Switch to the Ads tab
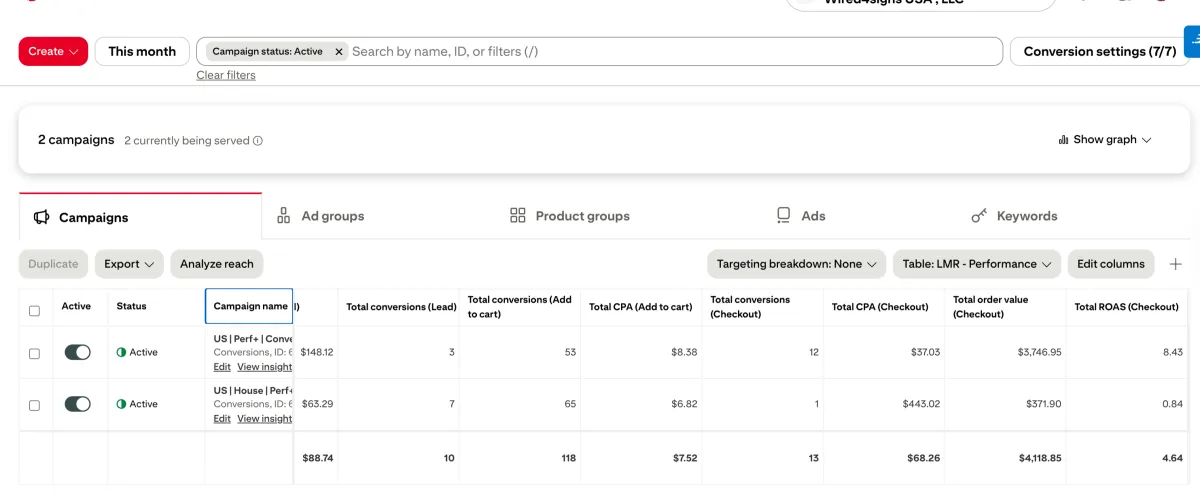The height and width of the screenshot is (495, 1200). coord(801,216)
